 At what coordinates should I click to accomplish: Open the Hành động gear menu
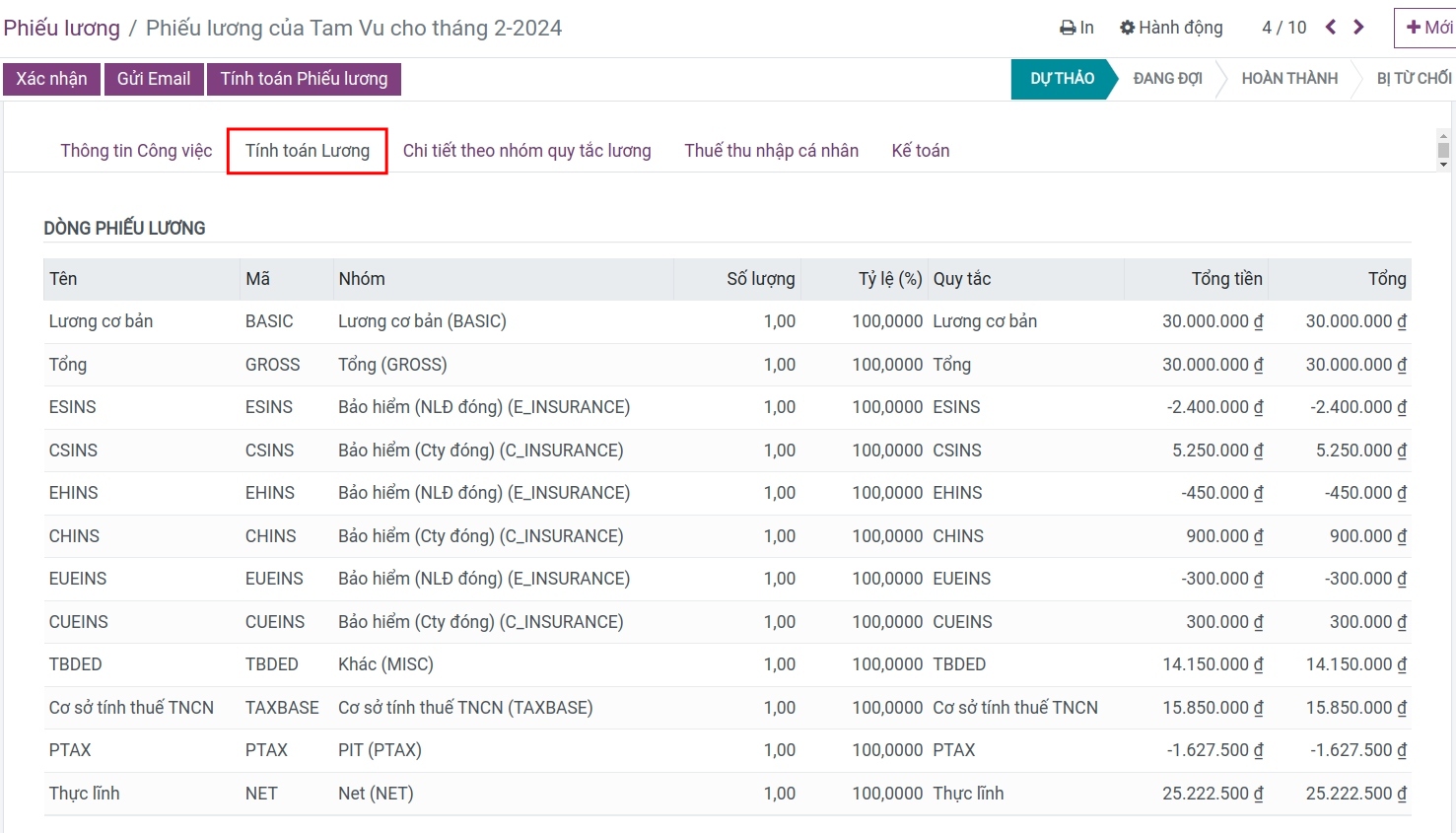1171,28
